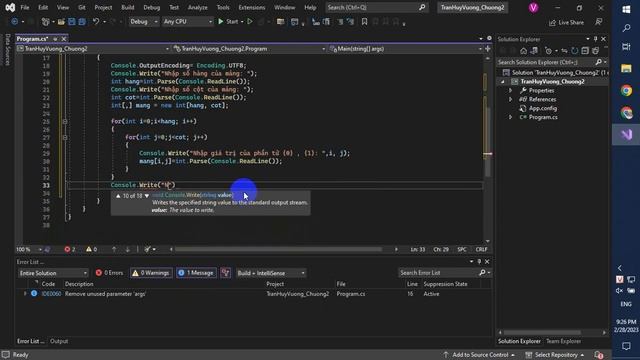
Task: Toggle the 0 Errors filter
Action: point(109,273)
